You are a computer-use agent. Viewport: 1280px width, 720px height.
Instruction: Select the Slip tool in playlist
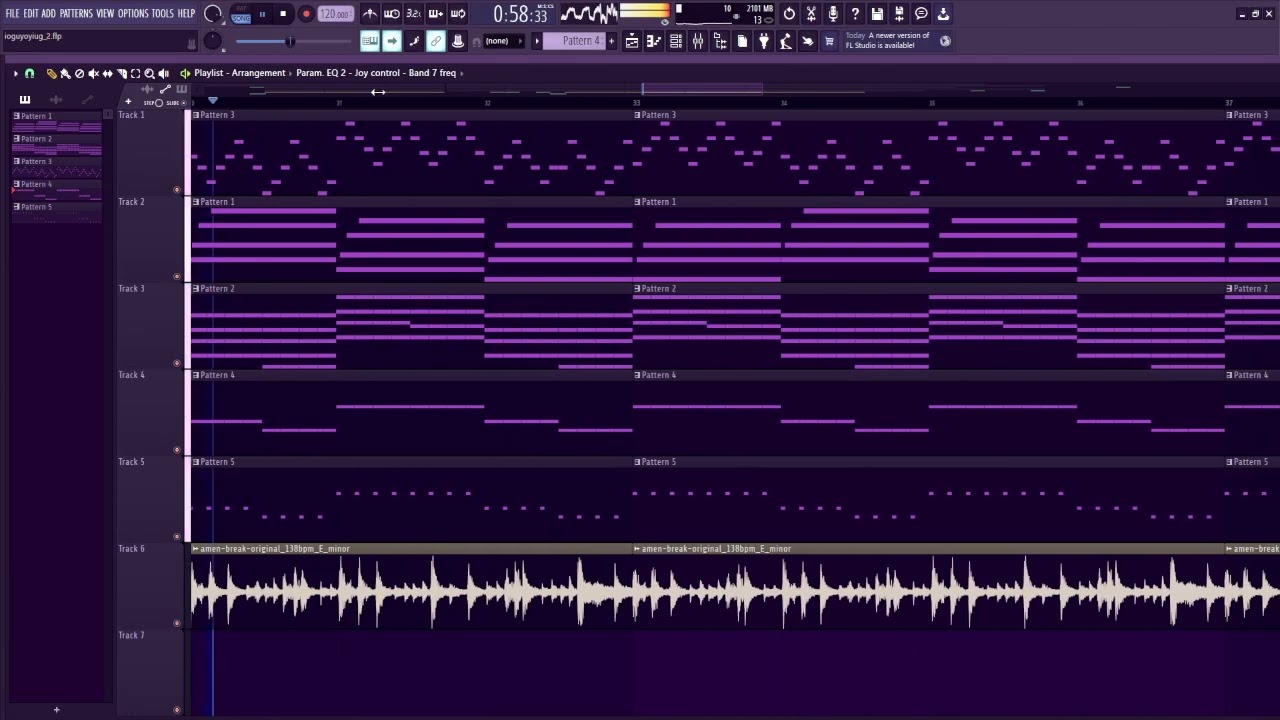point(107,73)
